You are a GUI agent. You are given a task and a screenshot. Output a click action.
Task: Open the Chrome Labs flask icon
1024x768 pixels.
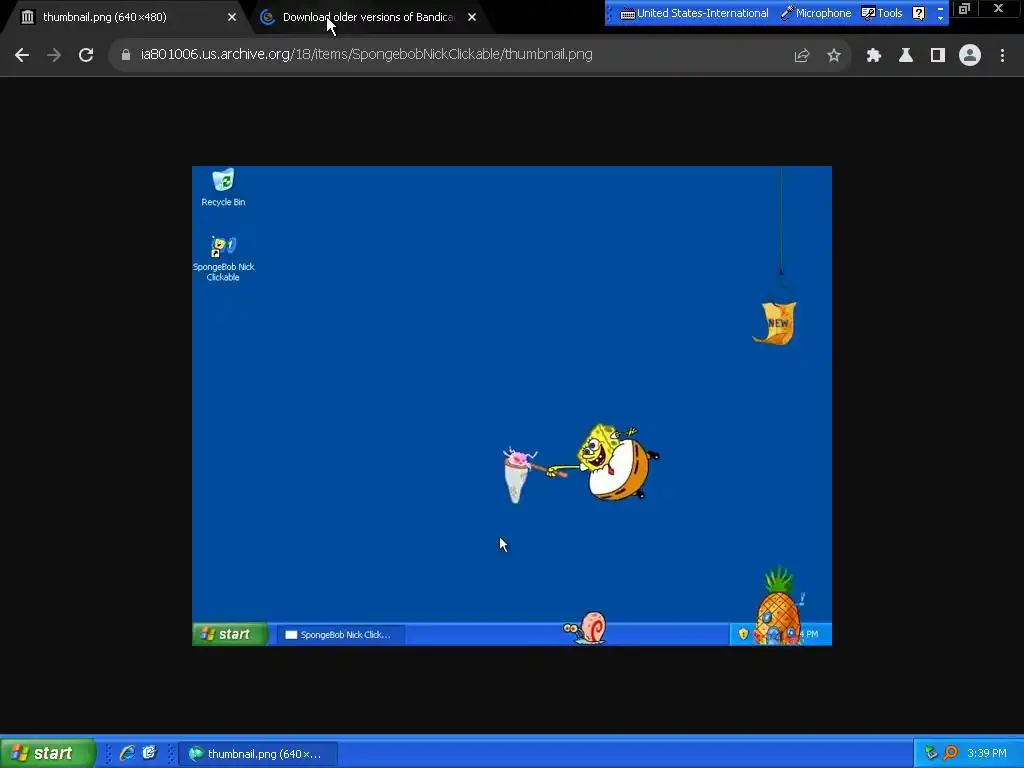pyautogui.click(x=906, y=56)
